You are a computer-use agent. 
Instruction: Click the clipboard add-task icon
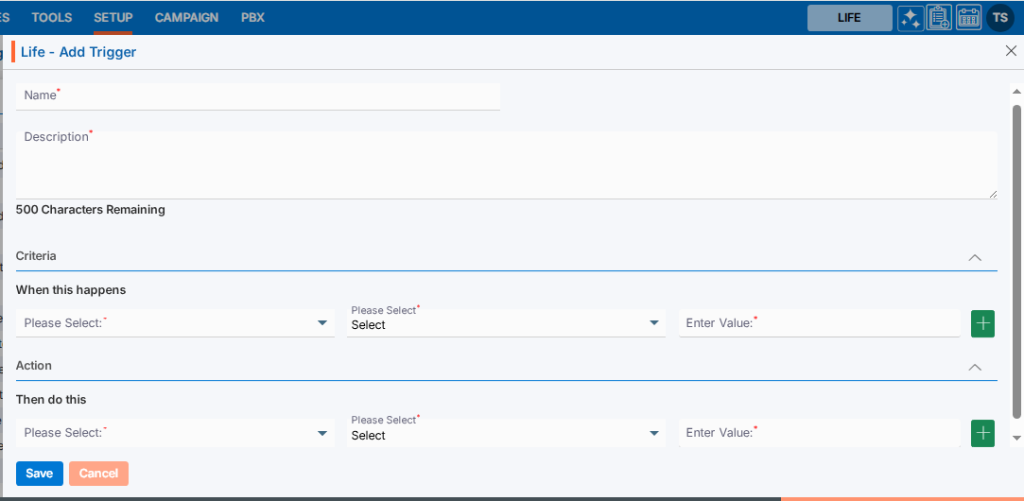939,18
